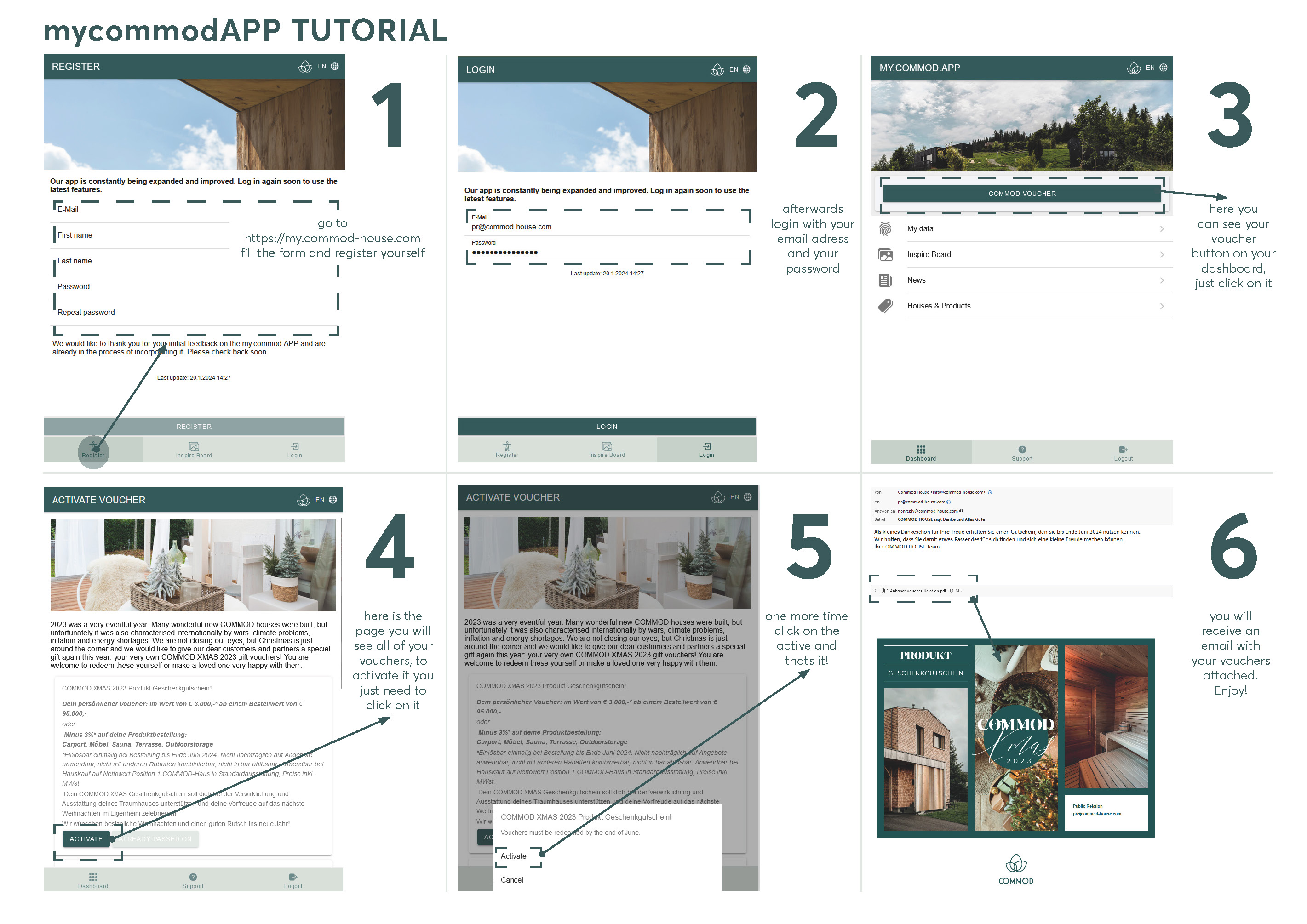Click the My data row label
This screenshot has width=1307, height=924.
(x=920, y=229)
